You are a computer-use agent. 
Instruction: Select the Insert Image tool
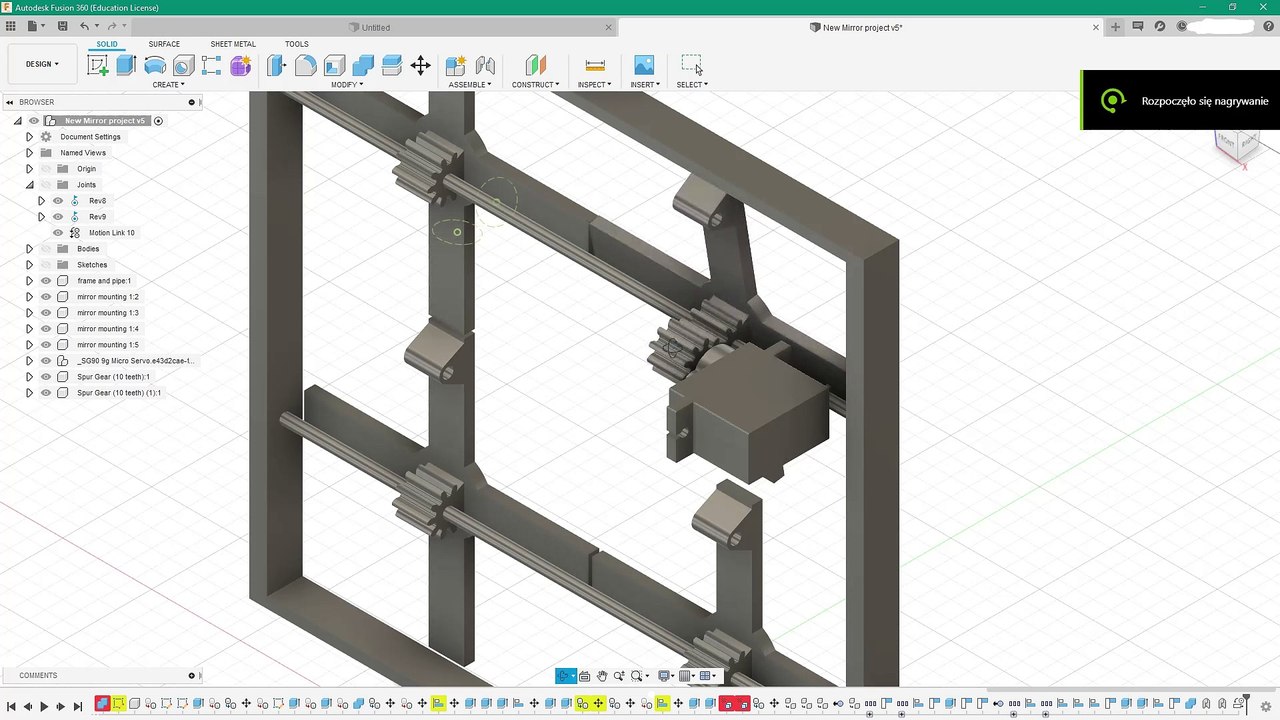(644, 66)
